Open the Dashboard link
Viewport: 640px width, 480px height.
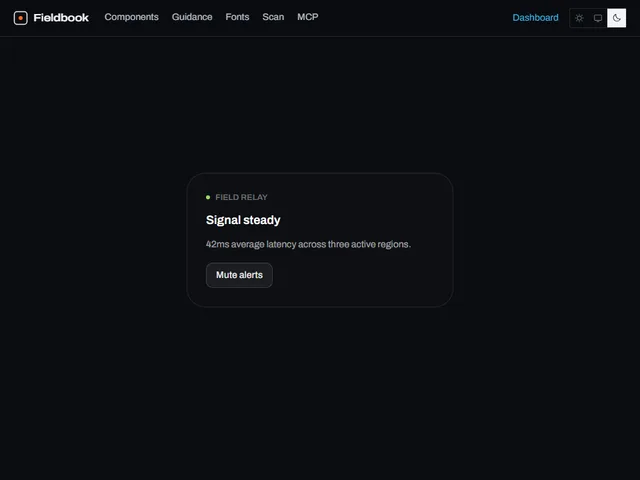pos(535,18)
